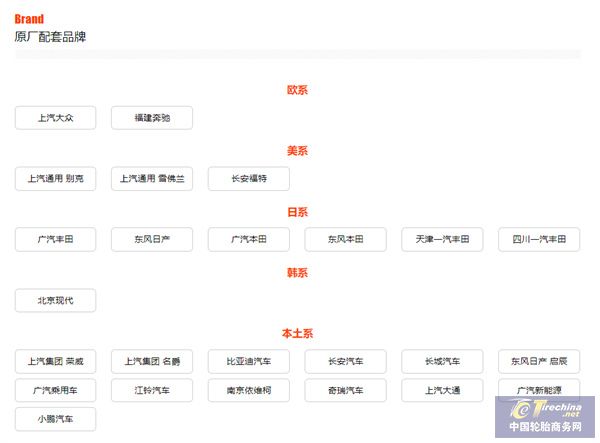This screenshot has width=600, height=443.
Task: Choose the 上汽集团 荣威 button
Action: coord(55,361)
